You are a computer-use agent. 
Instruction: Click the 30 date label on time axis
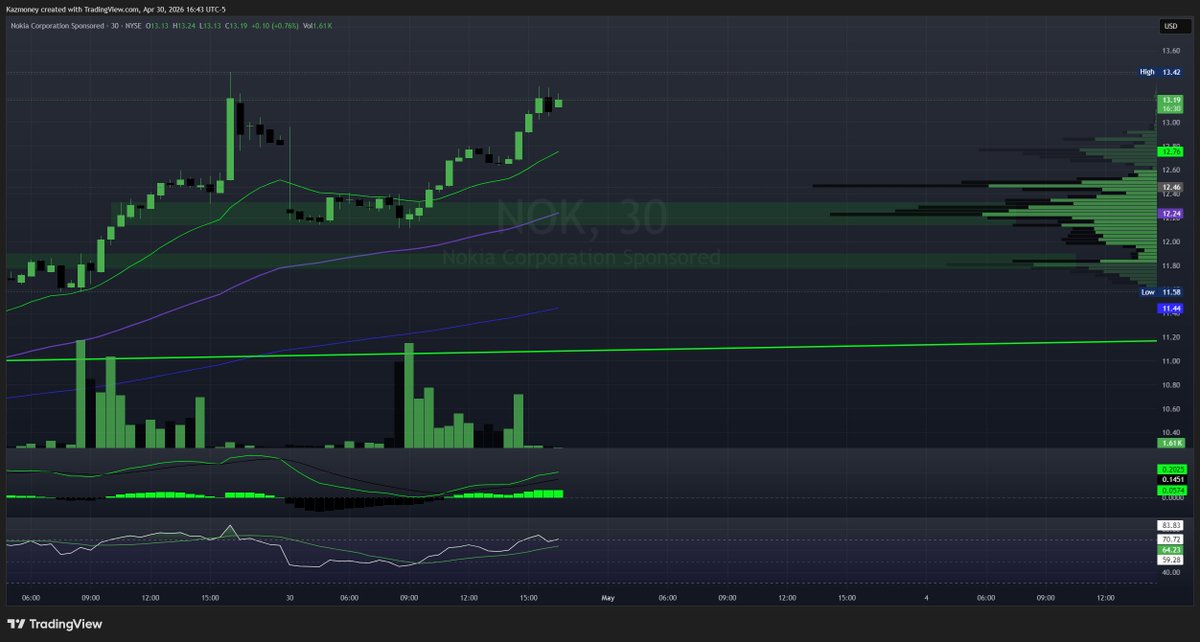(289, 598)
